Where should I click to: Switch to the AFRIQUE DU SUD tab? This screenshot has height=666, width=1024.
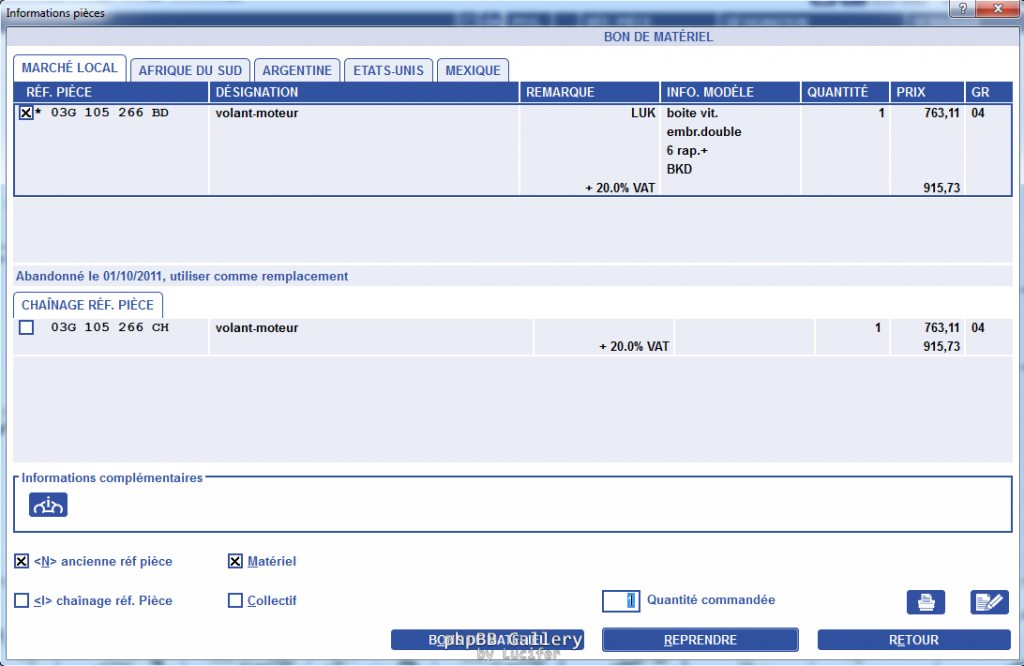pos(190,70)
